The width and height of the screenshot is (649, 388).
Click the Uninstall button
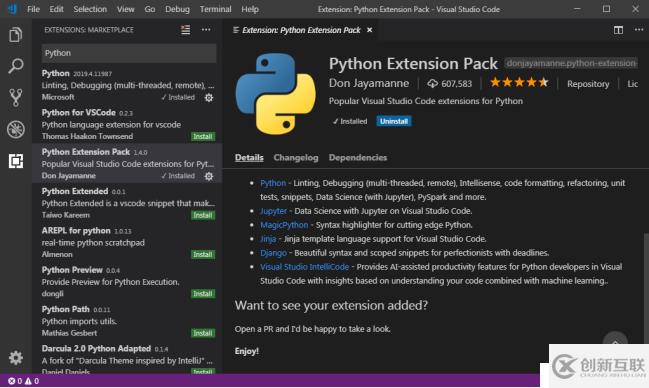pos(394,121)
